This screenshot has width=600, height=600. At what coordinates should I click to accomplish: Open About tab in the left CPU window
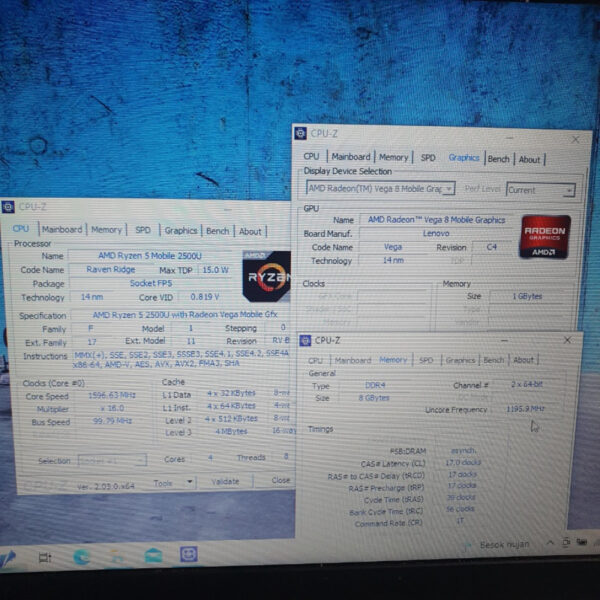pos(250,232)
